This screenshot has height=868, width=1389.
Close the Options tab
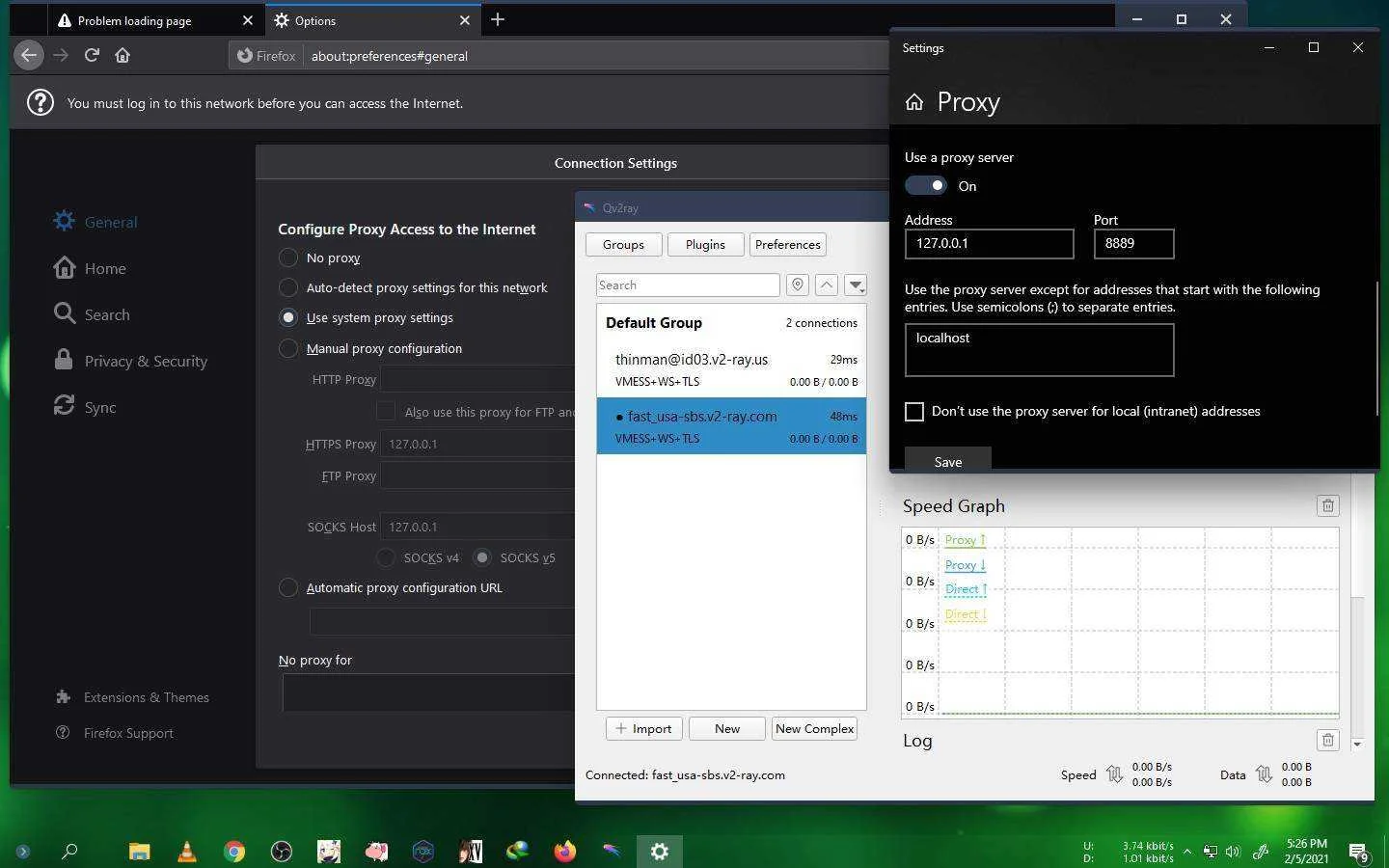tap(465, 20)
